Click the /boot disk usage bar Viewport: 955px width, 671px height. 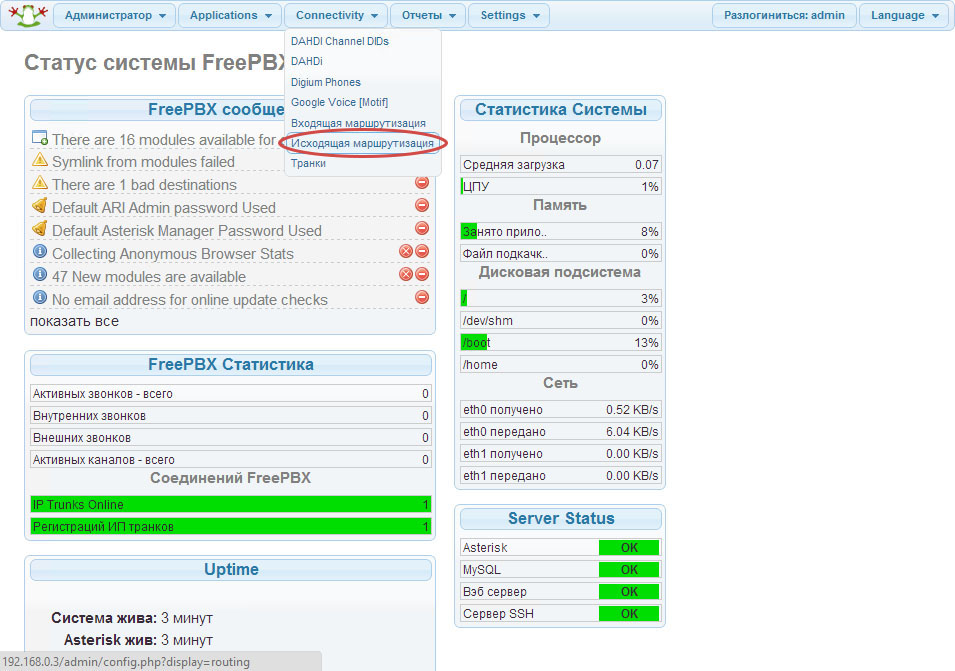click(x=560, y=342)
